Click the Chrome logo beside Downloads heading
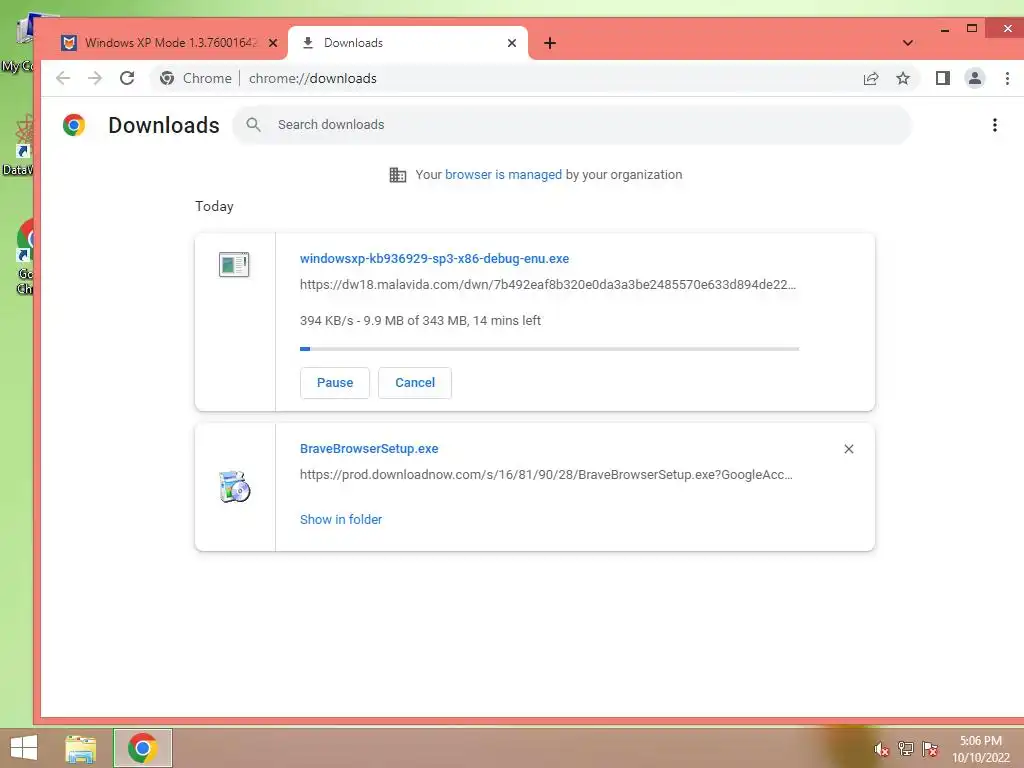The image size is (1024, 768). pyautogui.click(x=74, y=125)
